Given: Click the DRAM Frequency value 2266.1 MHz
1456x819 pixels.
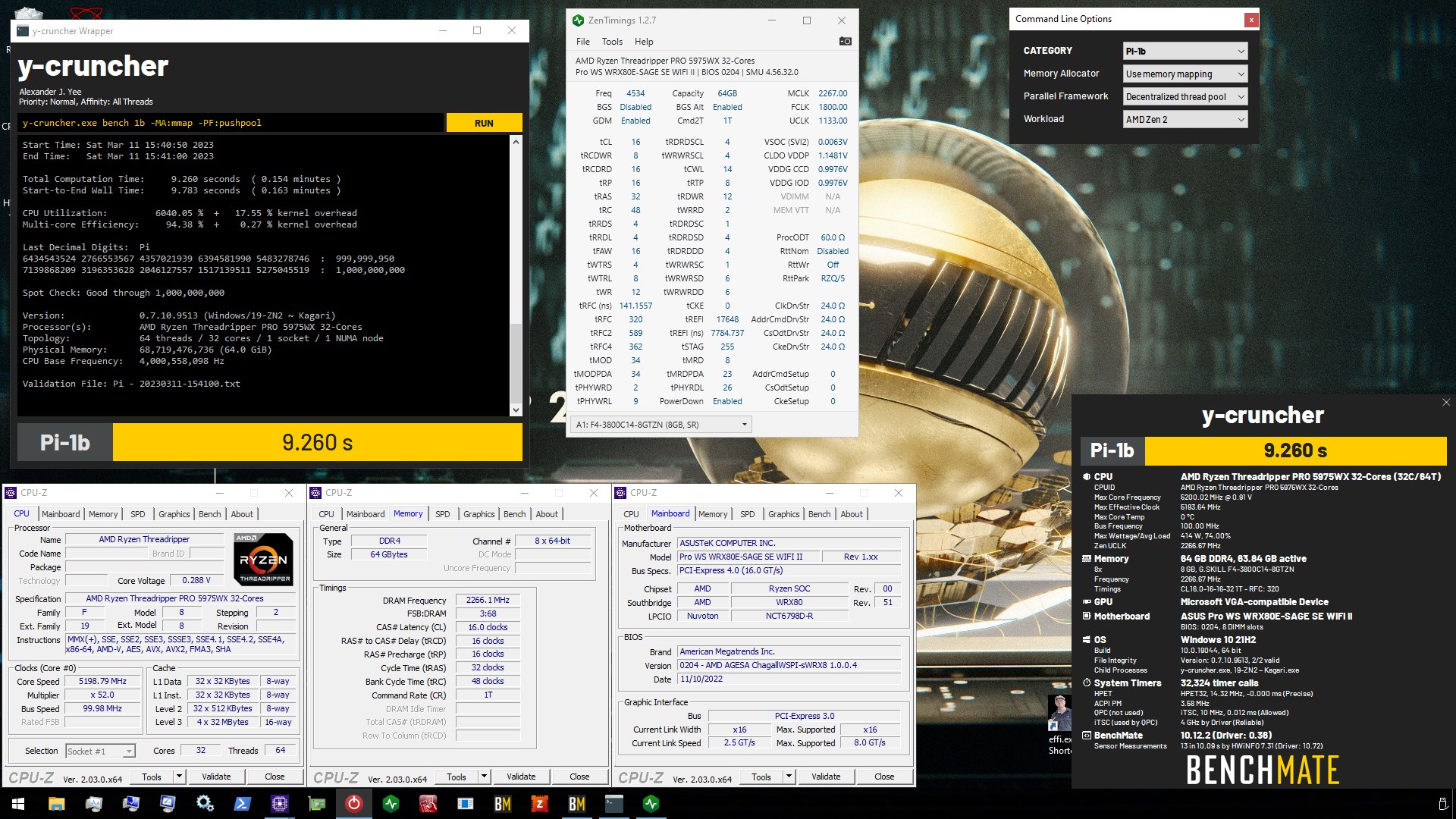Looking at the screenshot, I should 488,600.
